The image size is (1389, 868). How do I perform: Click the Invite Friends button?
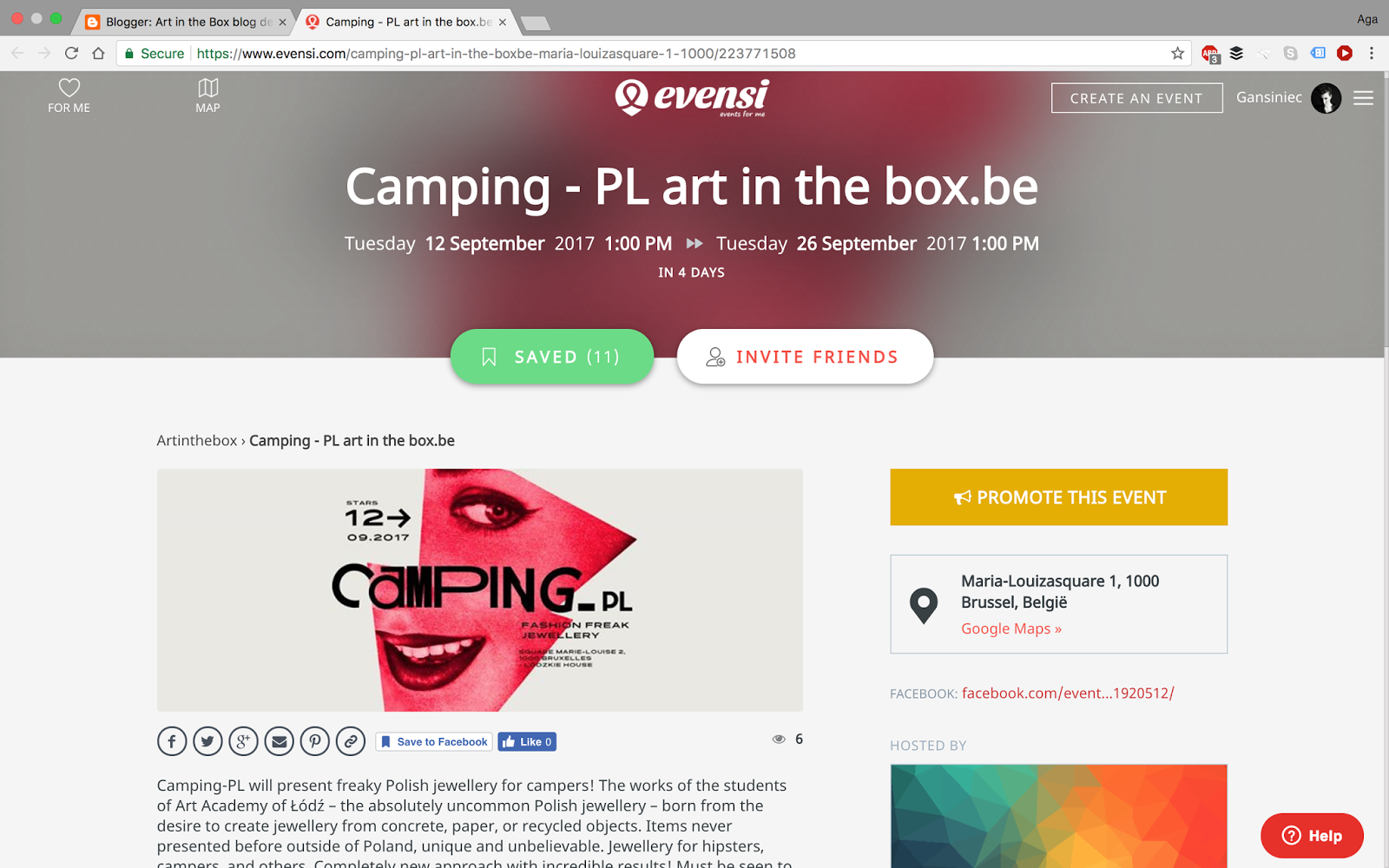pos(805,357)
